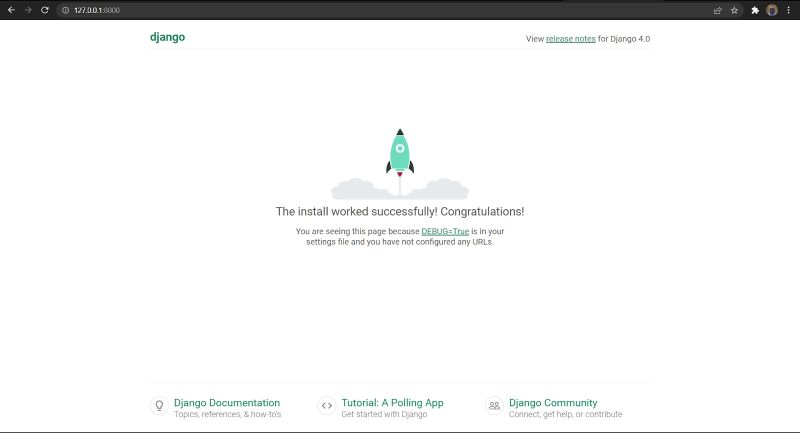Open Django Documentation link
The width and height of the screenshot is (800, 433).
(227, 403)
